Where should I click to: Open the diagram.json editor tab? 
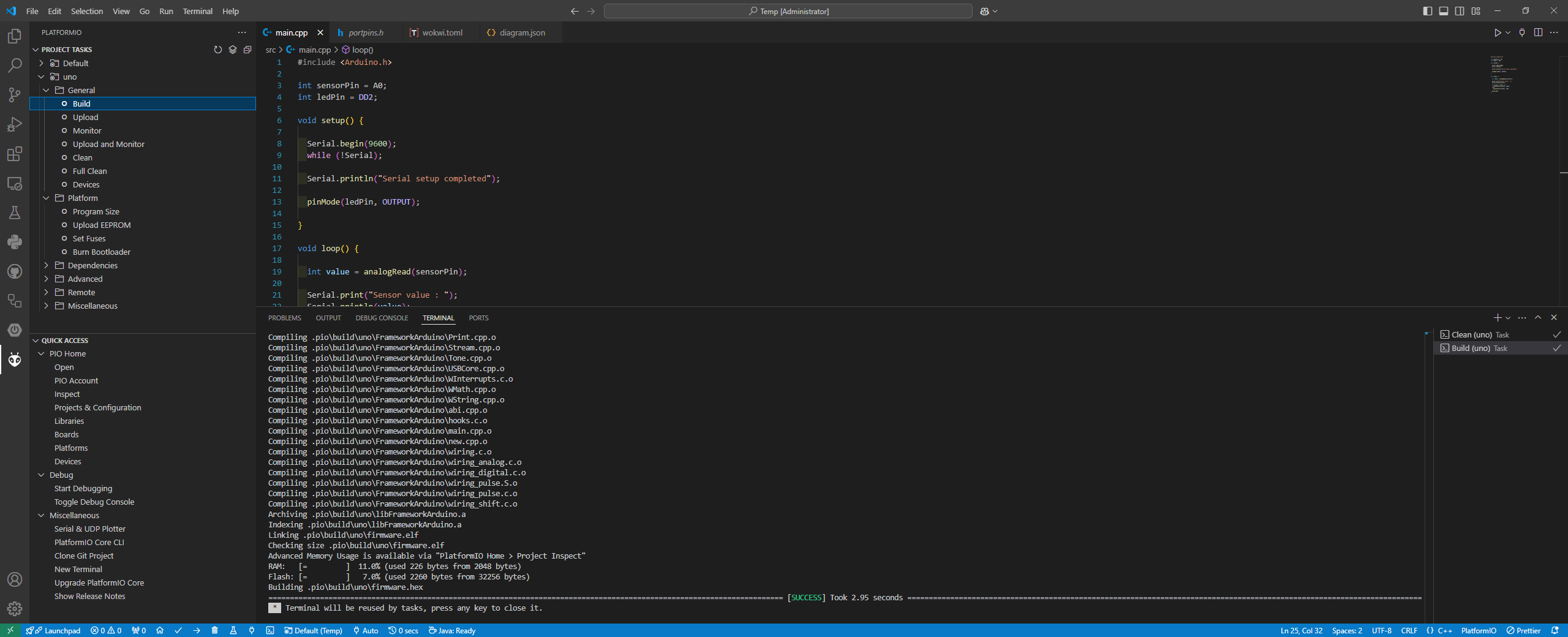coord(522,32)
